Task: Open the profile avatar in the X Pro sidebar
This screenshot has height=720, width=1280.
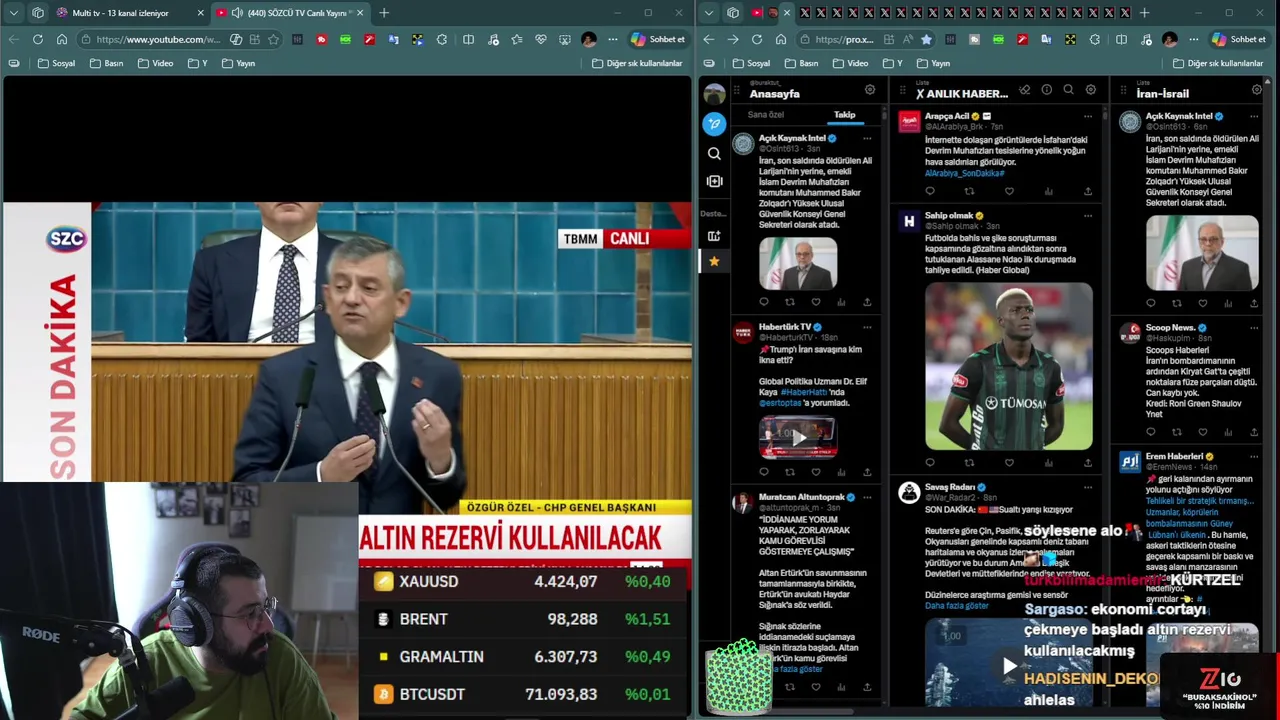Action: pos(714,94)
